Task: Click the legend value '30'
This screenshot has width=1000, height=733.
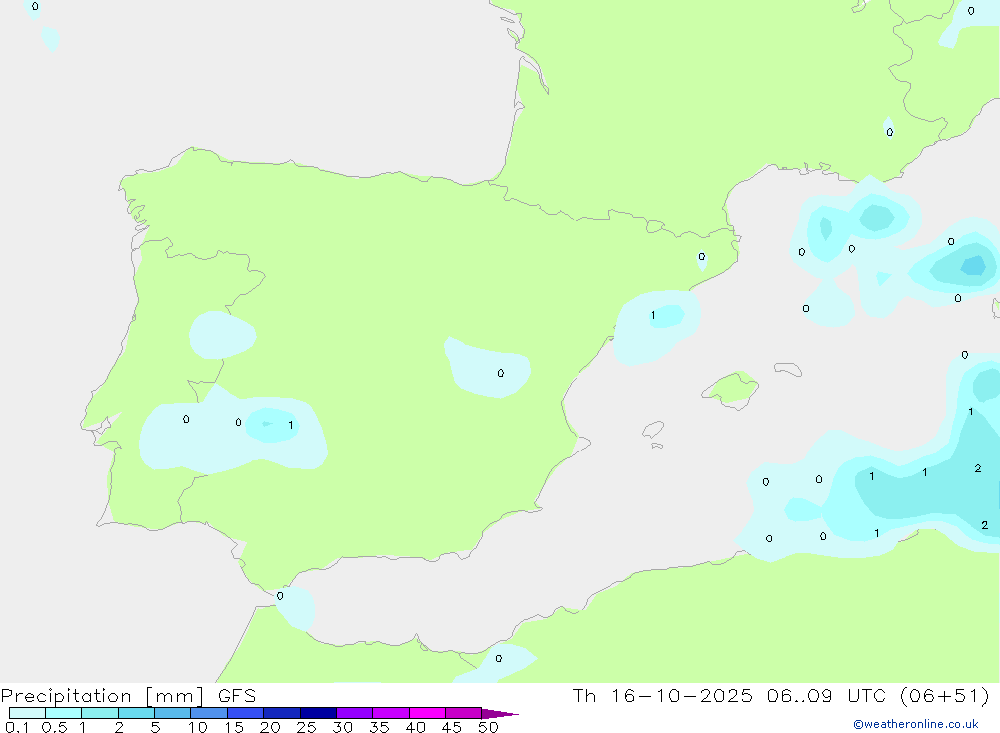Action: [x=342, y=727]
